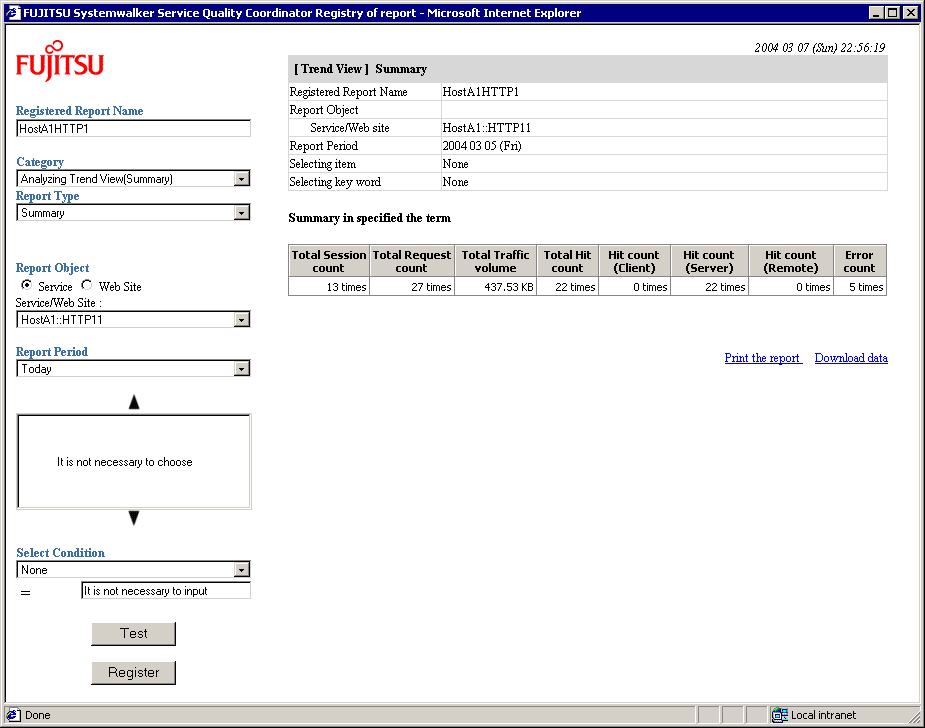
Task: Click the 'Done' status bar text
Action: click(38, 715)
